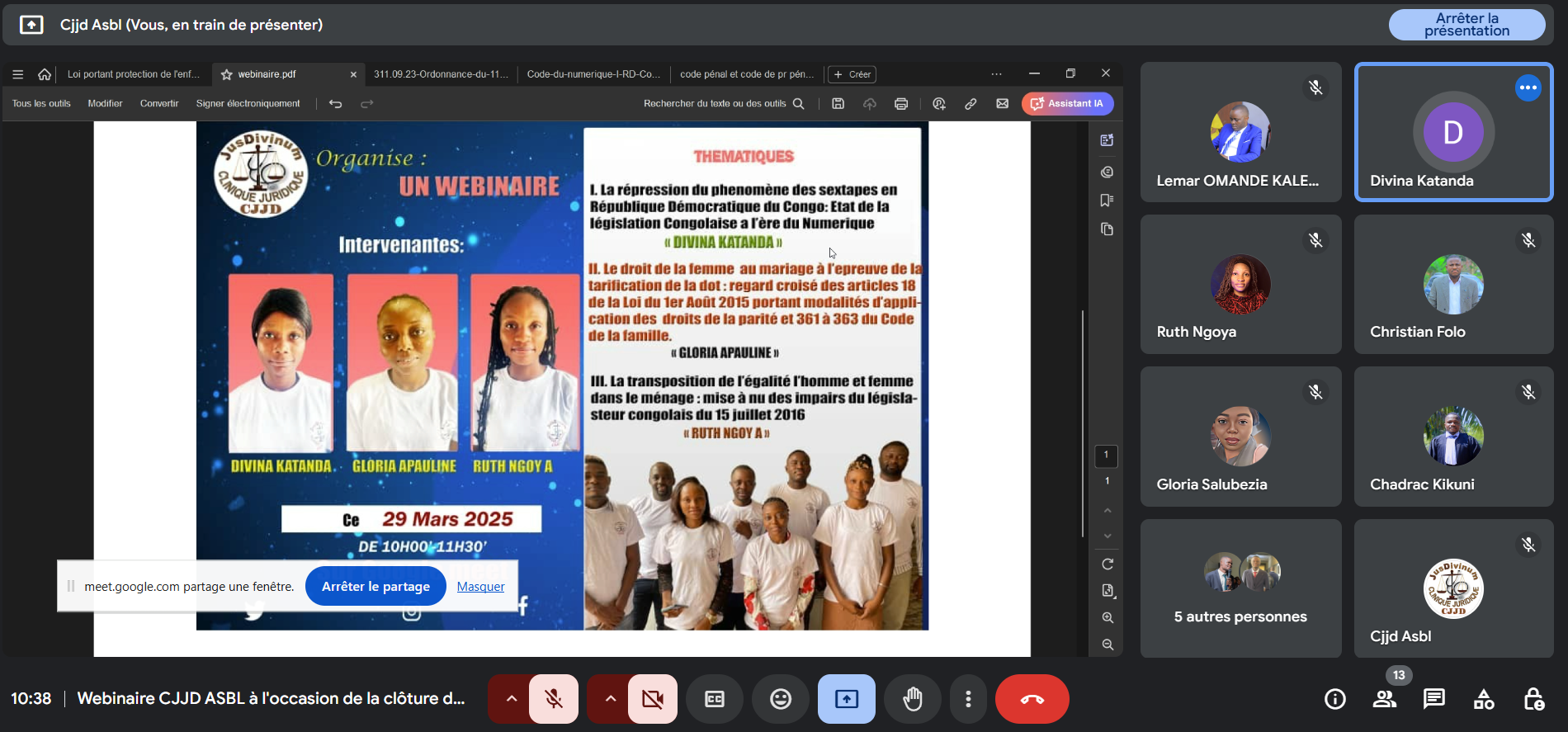Click the Masquer link
Screen dimensions: 1568x732
coord(480,587)
